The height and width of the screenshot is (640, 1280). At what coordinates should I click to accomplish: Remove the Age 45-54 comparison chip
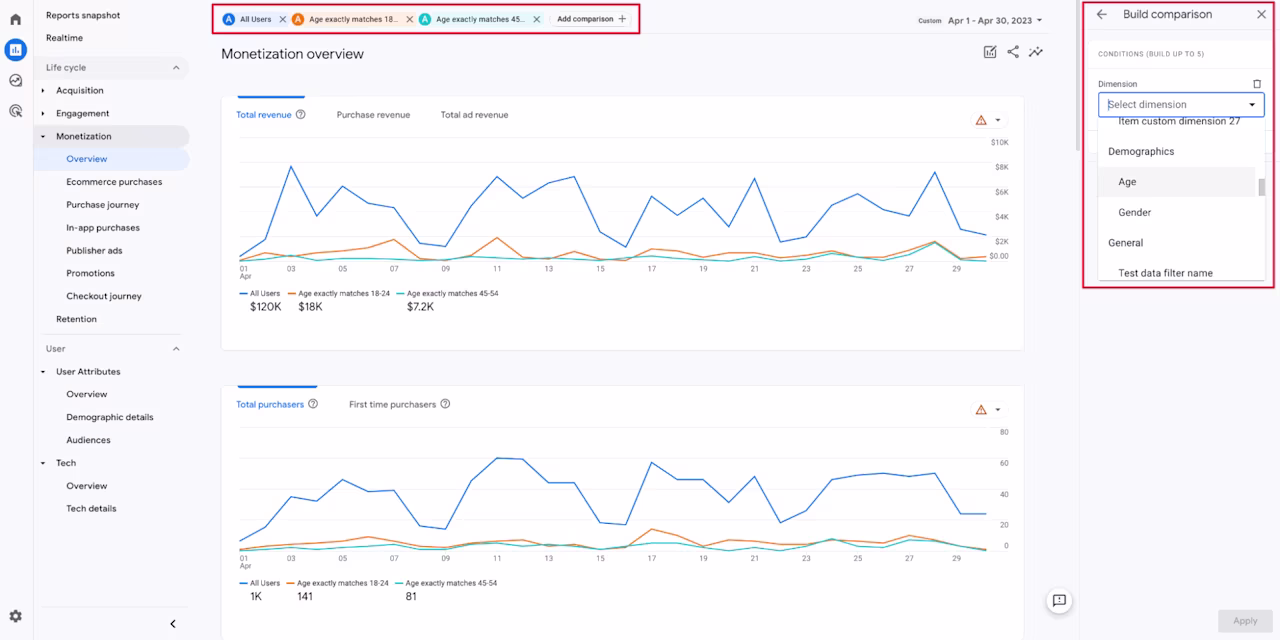537,19
